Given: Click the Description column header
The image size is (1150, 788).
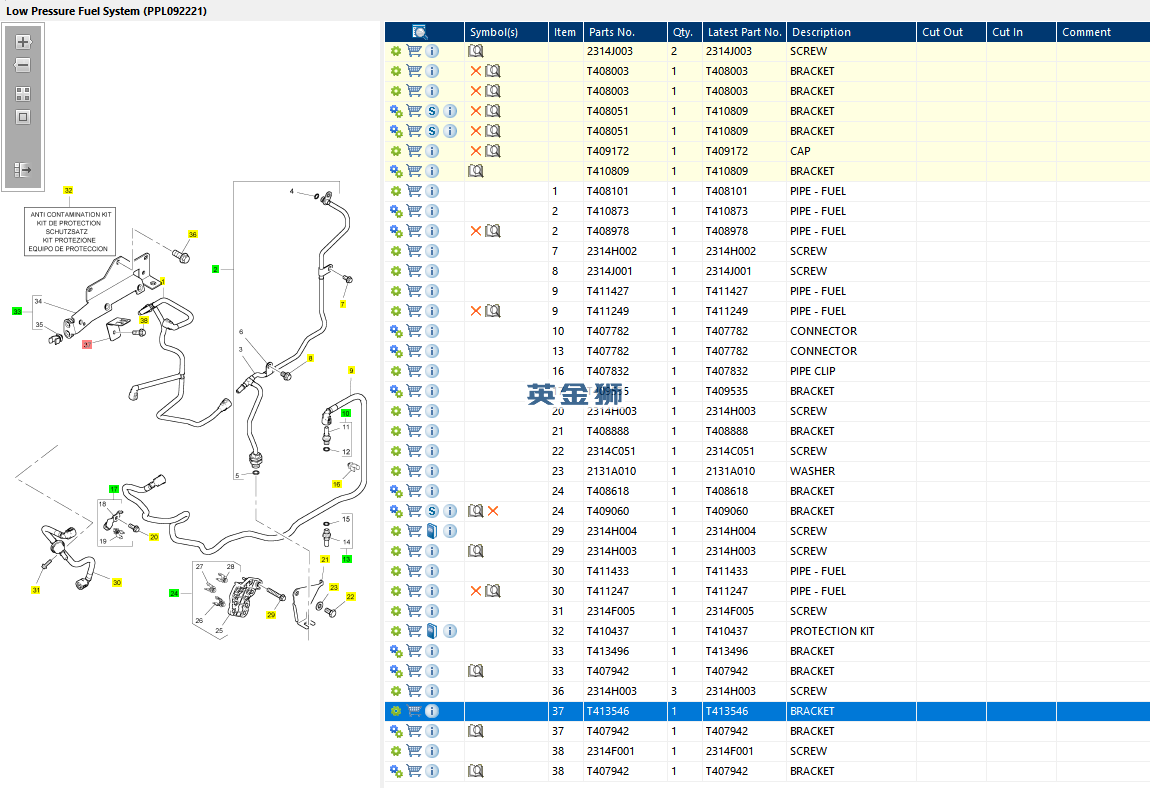Looking at the screenshot, I should click(x=820, y=32).
